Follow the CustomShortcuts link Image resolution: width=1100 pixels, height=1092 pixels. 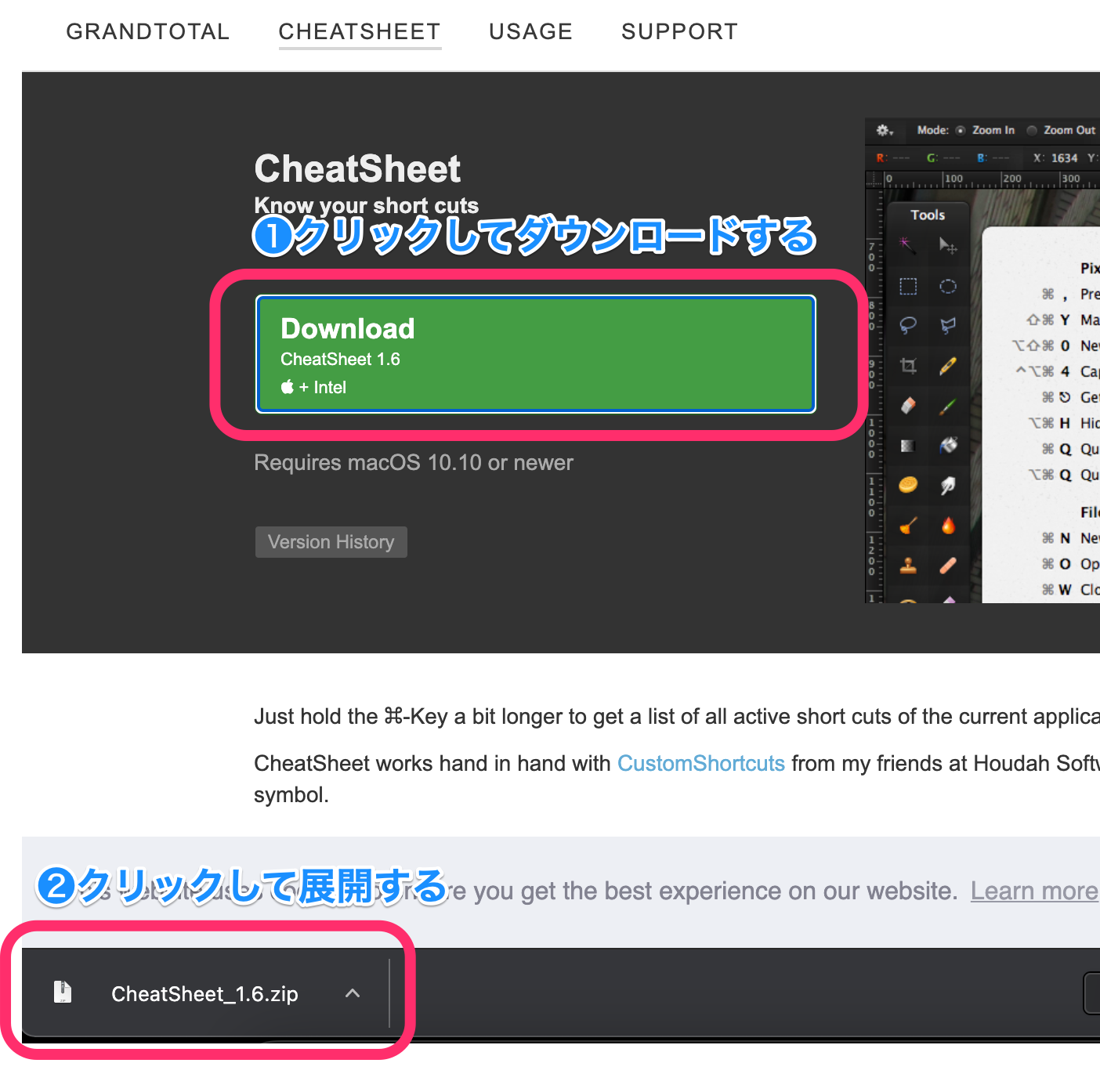point(701,763)
